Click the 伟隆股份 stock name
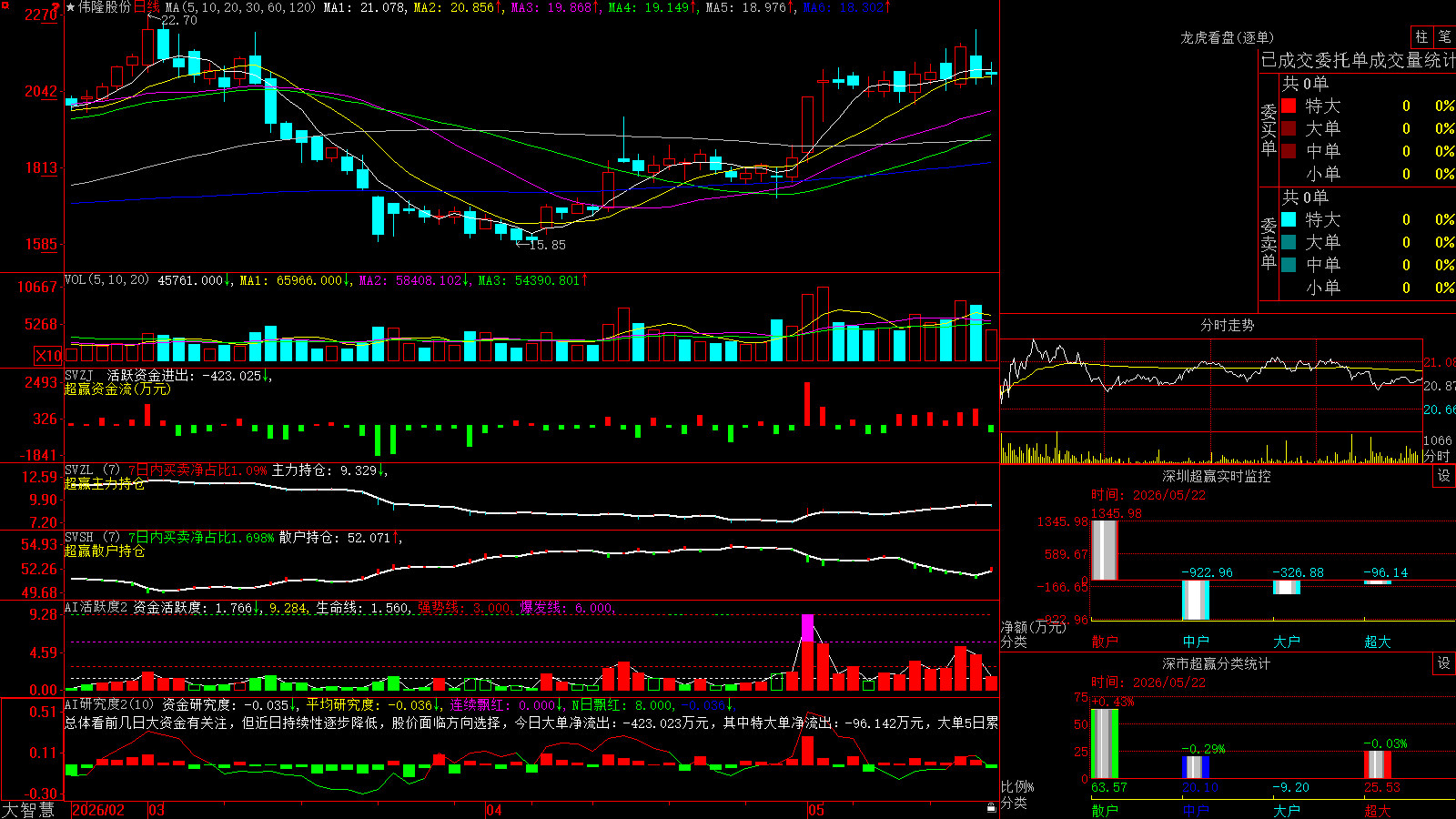Viewport: 1456px width, 819px height. [105, 7]
